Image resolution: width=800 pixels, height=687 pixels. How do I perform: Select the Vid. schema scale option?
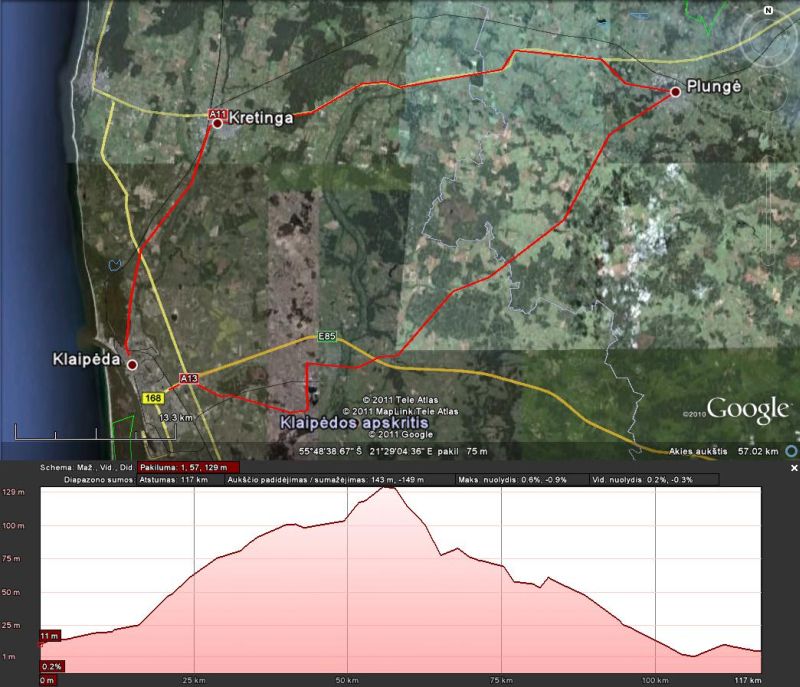pos(107,467)
